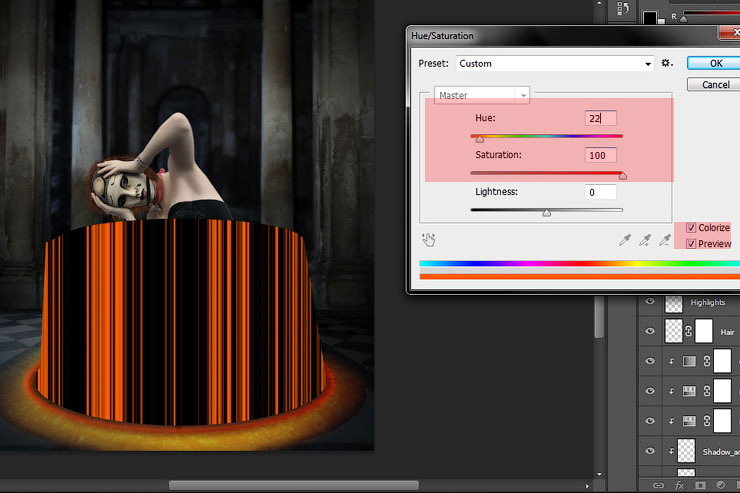
Task: Open the Preset dropdown
Action: tap(554, 63)
